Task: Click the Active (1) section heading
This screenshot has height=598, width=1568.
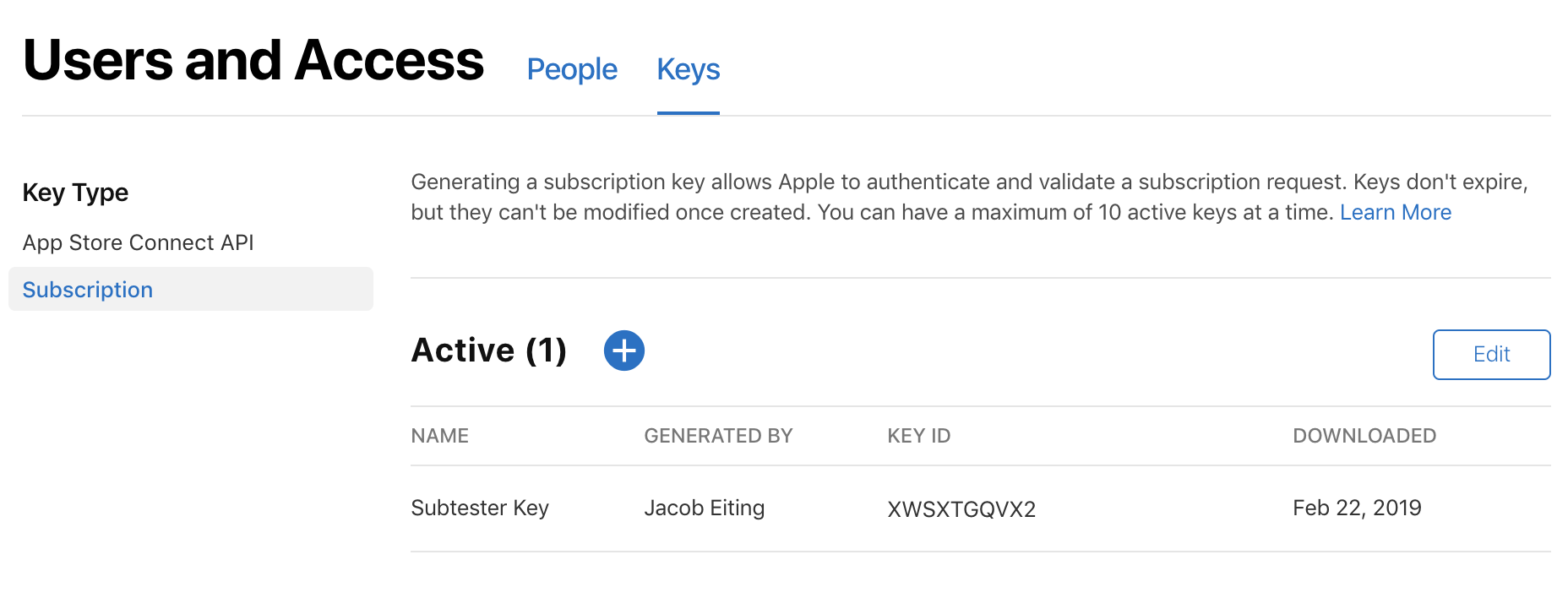Action: point(489,351)
